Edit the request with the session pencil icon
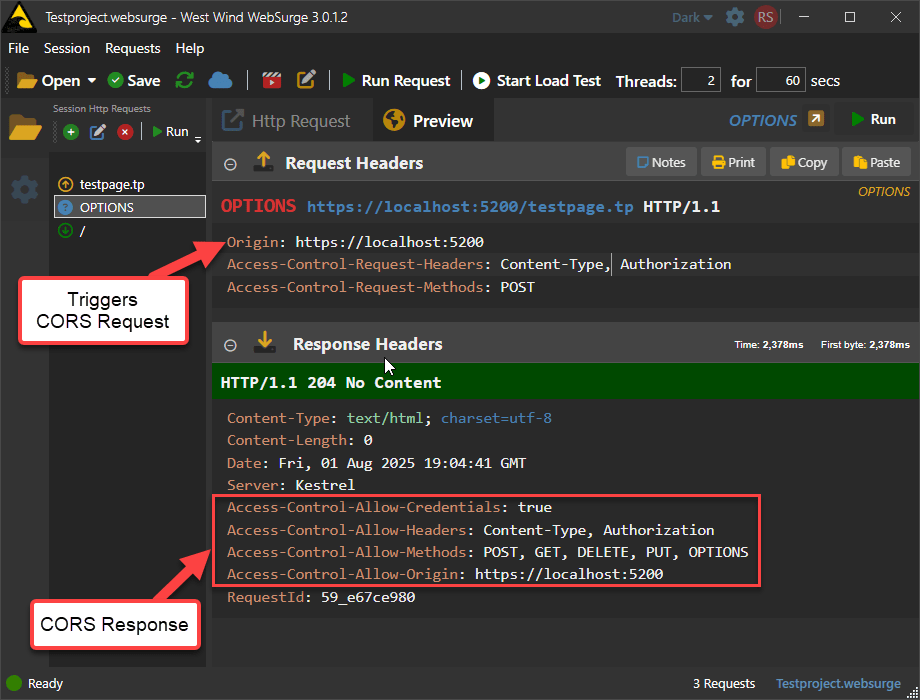Viewport: 920px width, 700px height. coord(98,132)
